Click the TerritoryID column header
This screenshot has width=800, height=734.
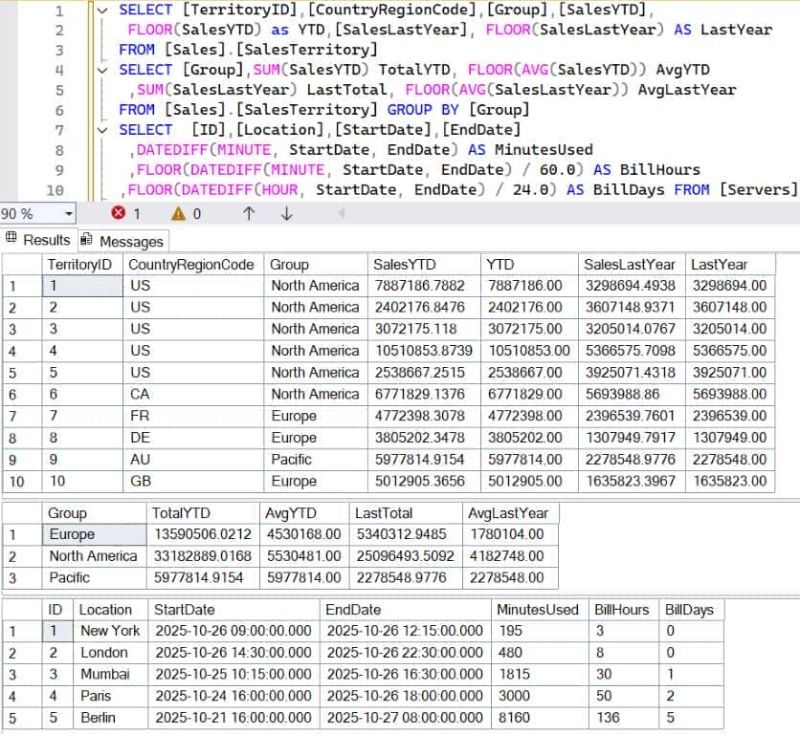(82, 264)
